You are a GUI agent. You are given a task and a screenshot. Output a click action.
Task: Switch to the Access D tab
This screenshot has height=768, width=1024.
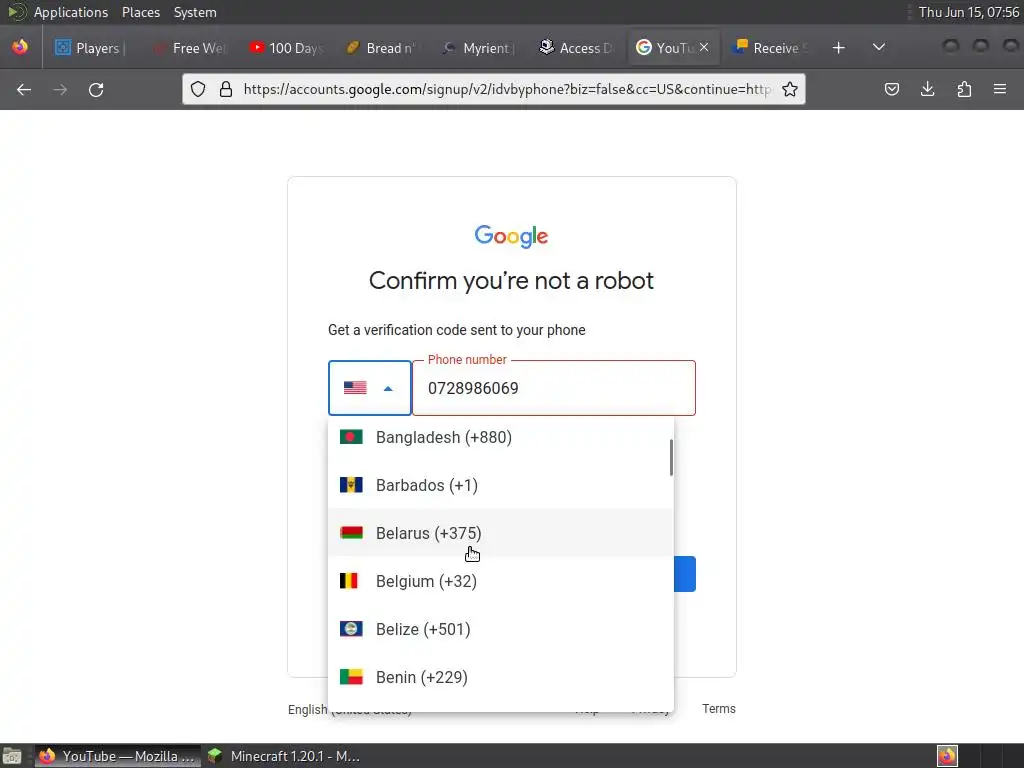576,48
